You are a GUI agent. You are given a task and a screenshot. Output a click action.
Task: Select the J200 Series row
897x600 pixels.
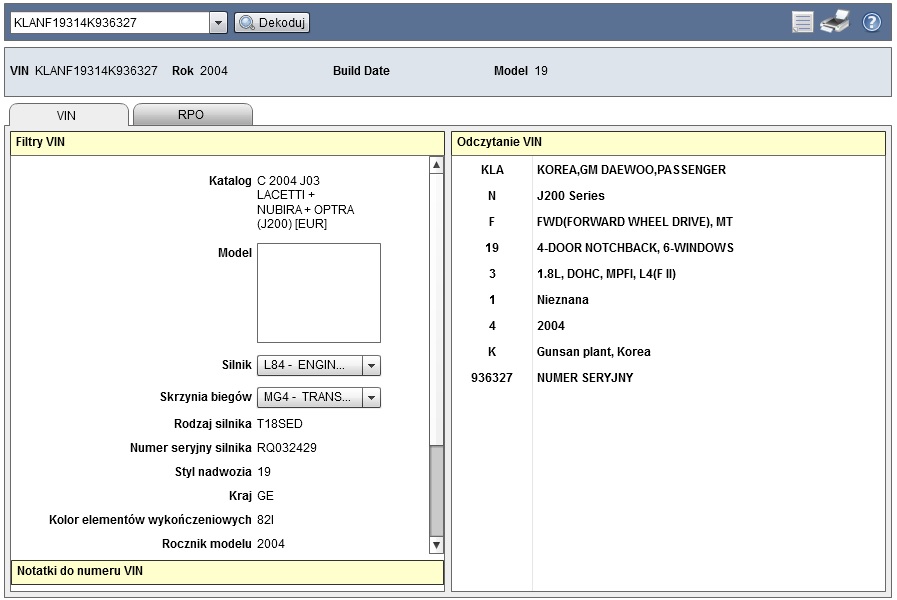(570, 196)
